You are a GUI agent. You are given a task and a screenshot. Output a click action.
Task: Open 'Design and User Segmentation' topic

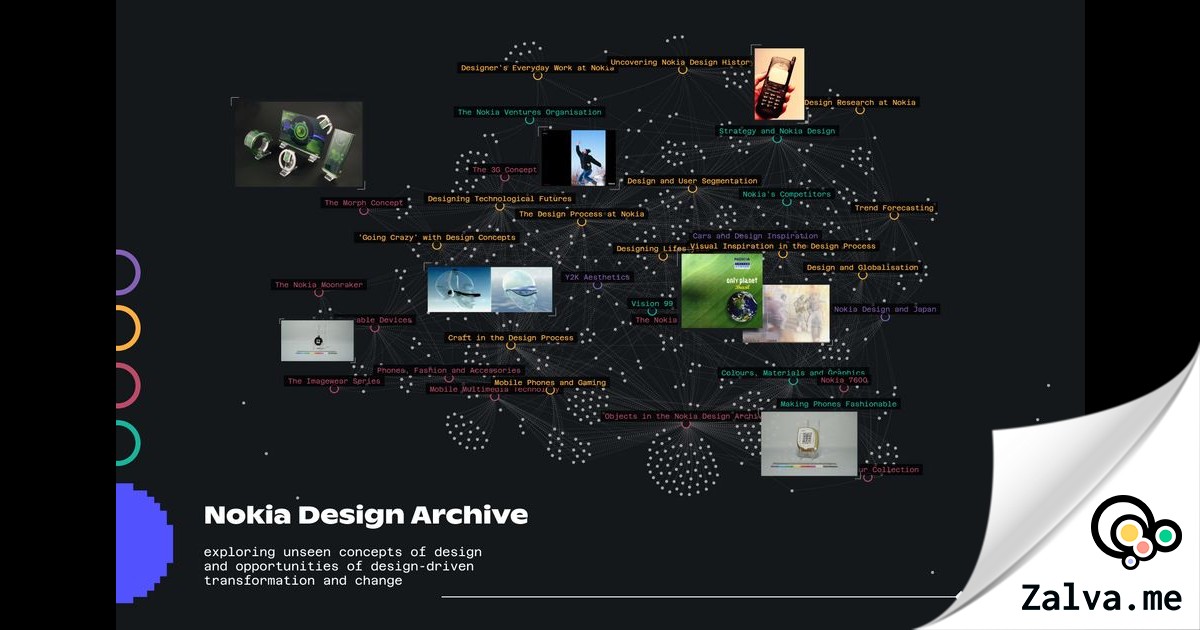pyautogui.click(x=692, y=181)
